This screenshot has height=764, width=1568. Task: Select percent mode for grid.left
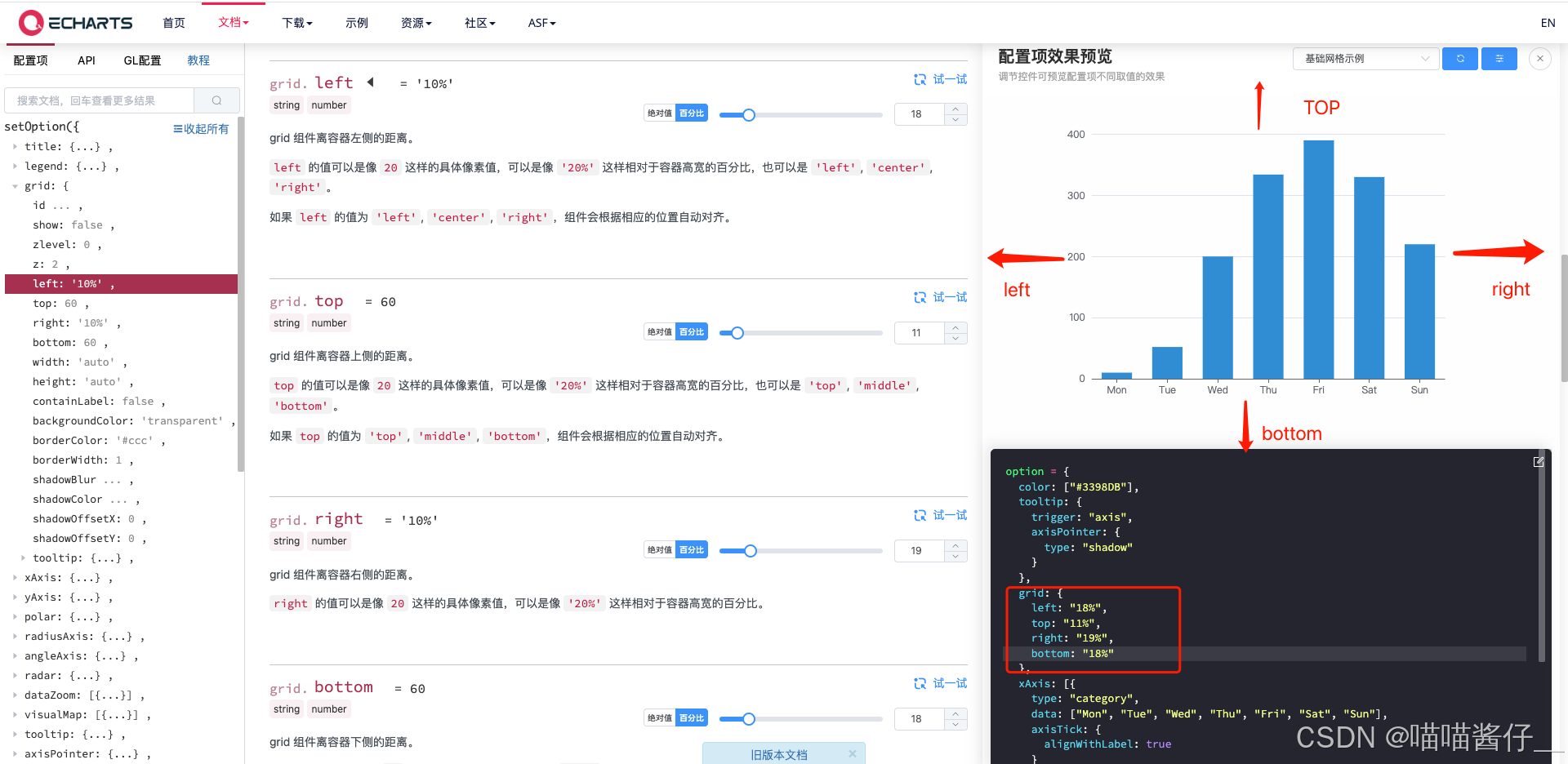[692, 113]
